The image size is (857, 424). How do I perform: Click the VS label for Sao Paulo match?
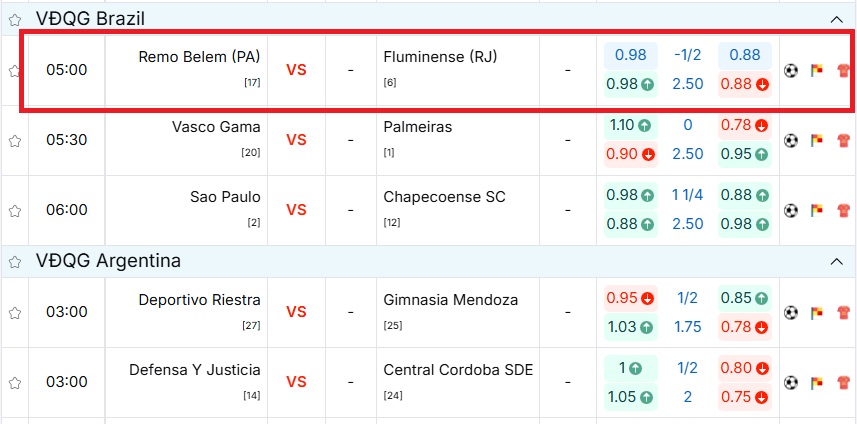coord(296,210)
